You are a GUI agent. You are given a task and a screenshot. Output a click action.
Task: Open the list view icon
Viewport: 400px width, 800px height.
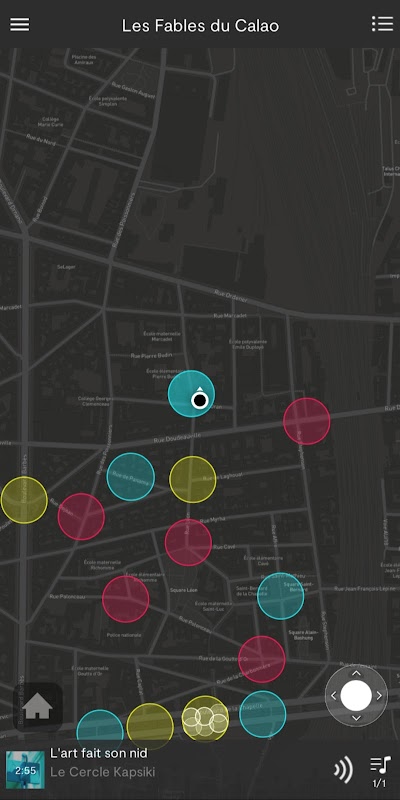click(x=382, y=24)
